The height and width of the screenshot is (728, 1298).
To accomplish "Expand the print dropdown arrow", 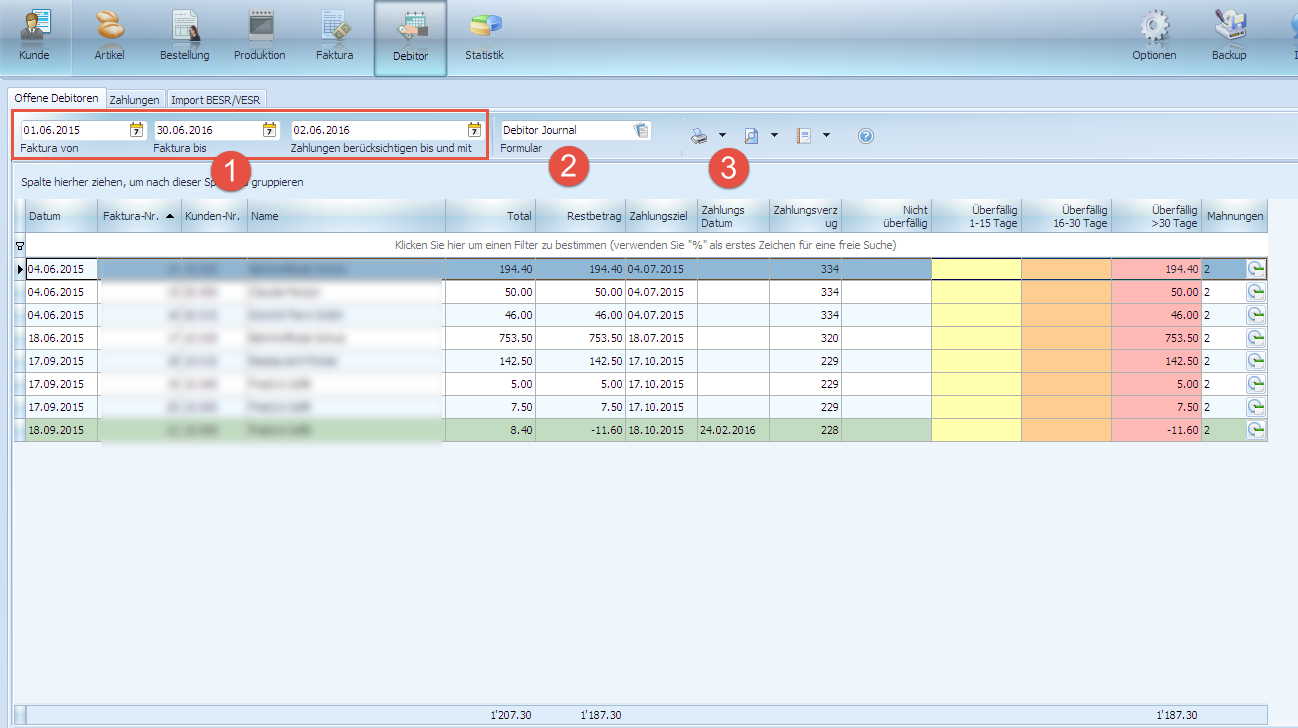I will (x=722, y=136).
